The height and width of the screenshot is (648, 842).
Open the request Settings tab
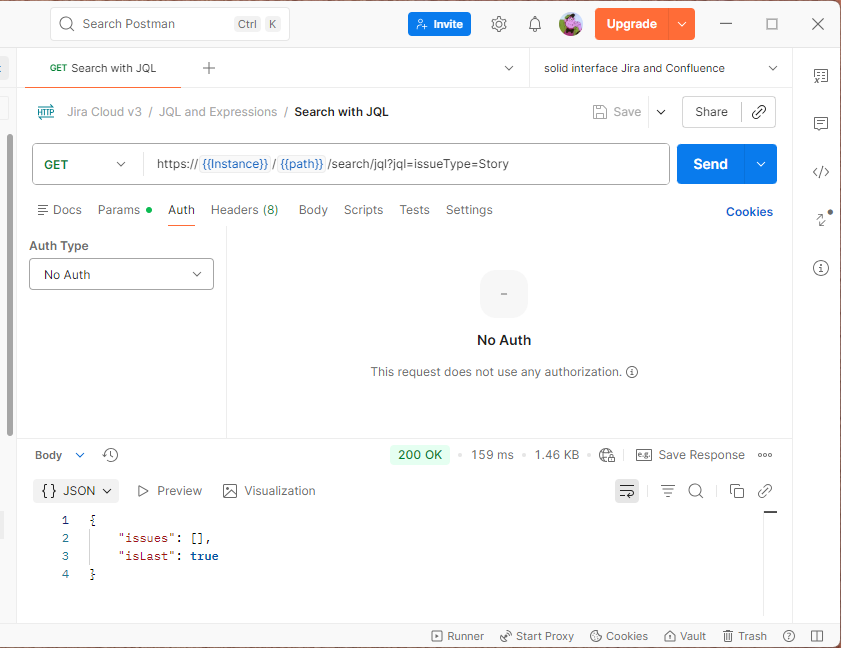tap(469, 210)
